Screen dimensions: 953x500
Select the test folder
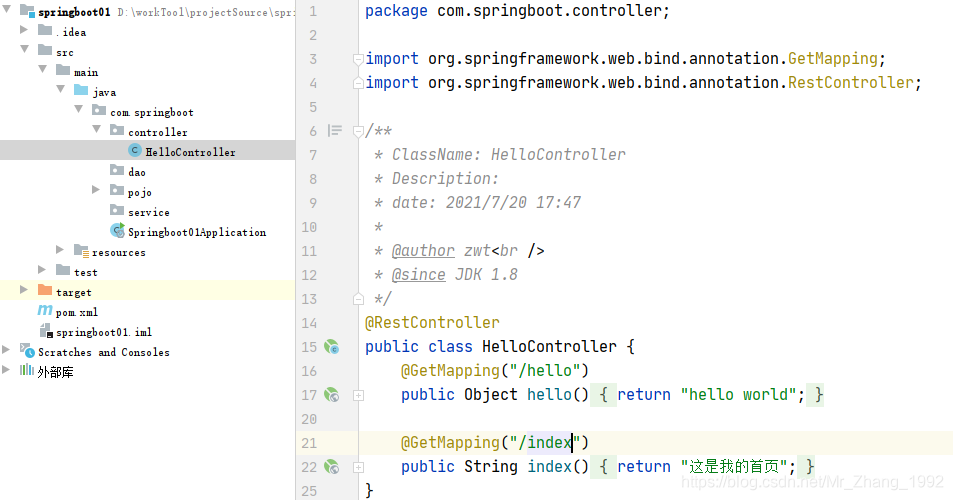tap(86, 272)
